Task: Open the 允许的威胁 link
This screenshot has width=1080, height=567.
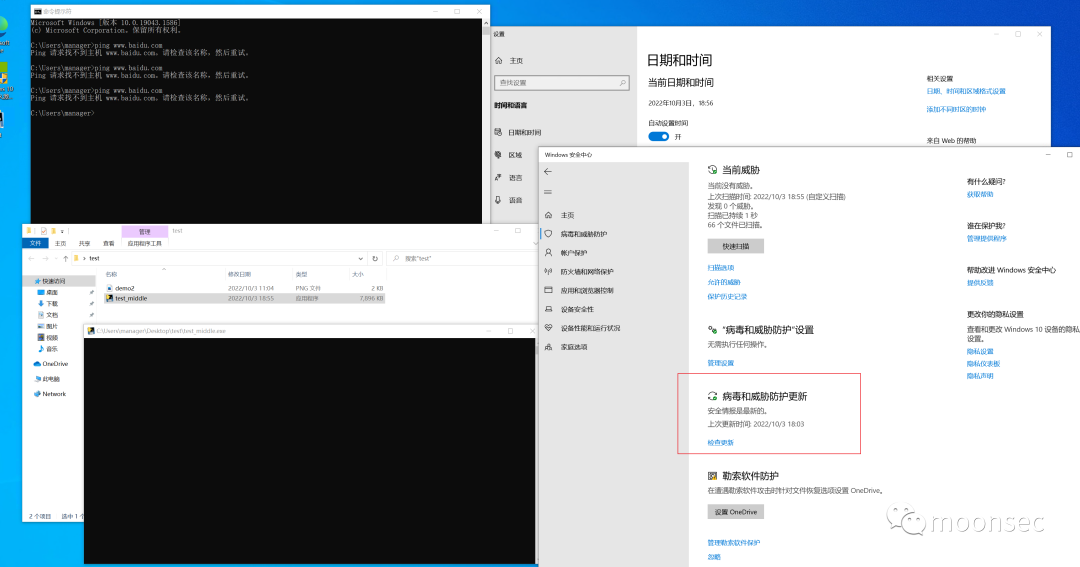Action: 724,282
